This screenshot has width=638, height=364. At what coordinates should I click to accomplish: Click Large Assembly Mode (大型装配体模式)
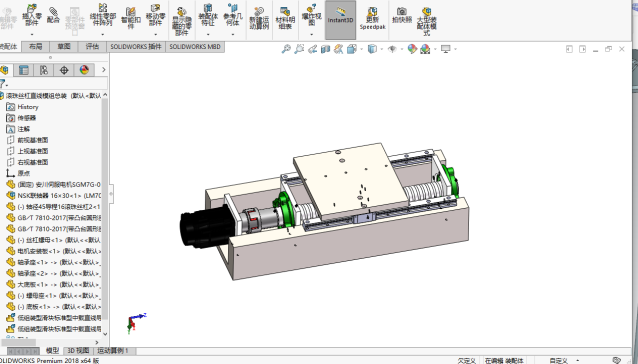(x=426, y=21)
